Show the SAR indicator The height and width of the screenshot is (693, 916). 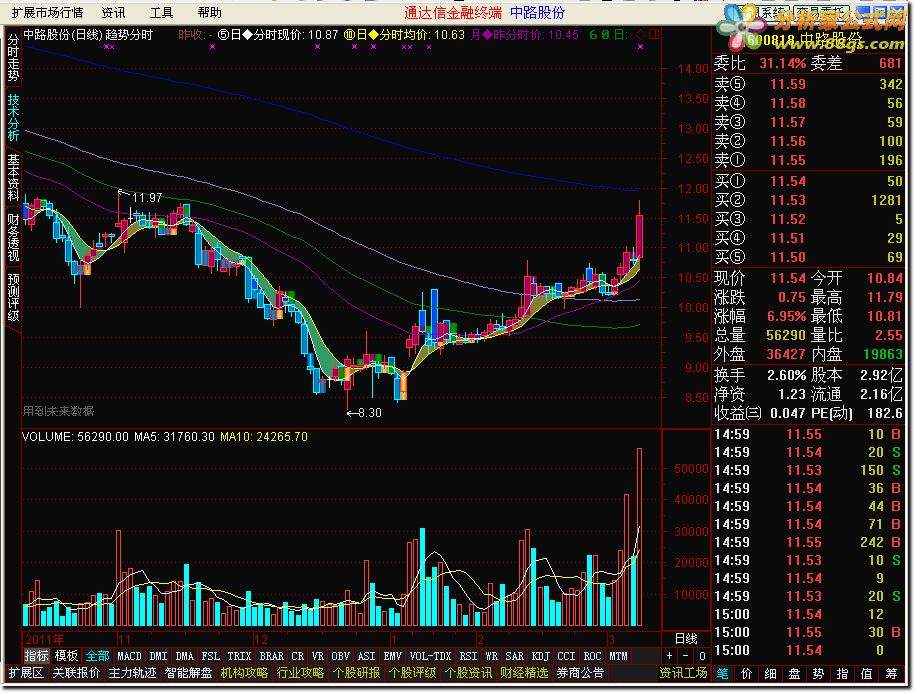(x=515, y=656)
